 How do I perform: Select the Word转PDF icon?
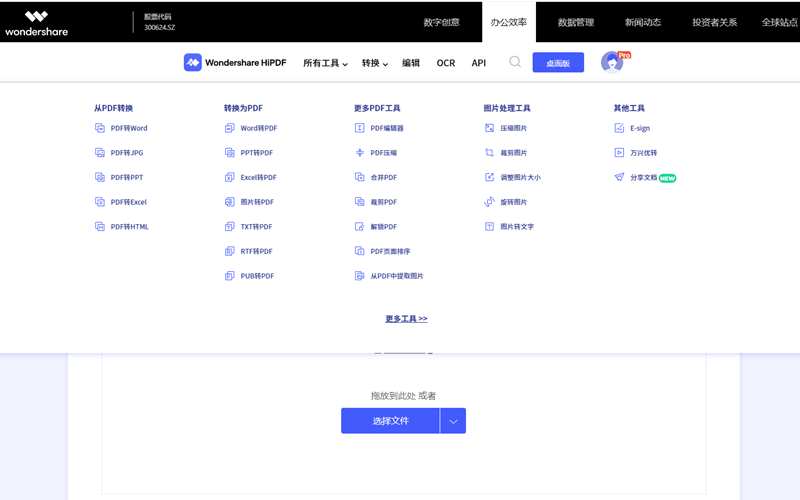pyautogui.click(x=230, y=128)
